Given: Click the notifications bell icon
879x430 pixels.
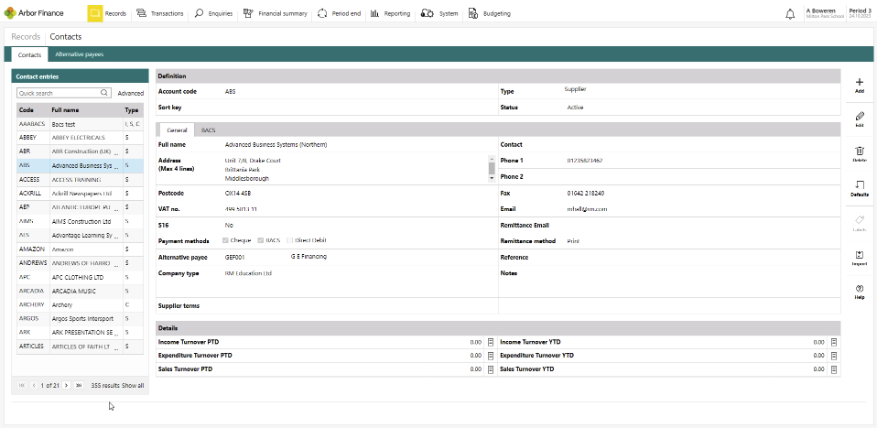Looking at the screenshot, I should pyautogui.click(x=790, y=14).
